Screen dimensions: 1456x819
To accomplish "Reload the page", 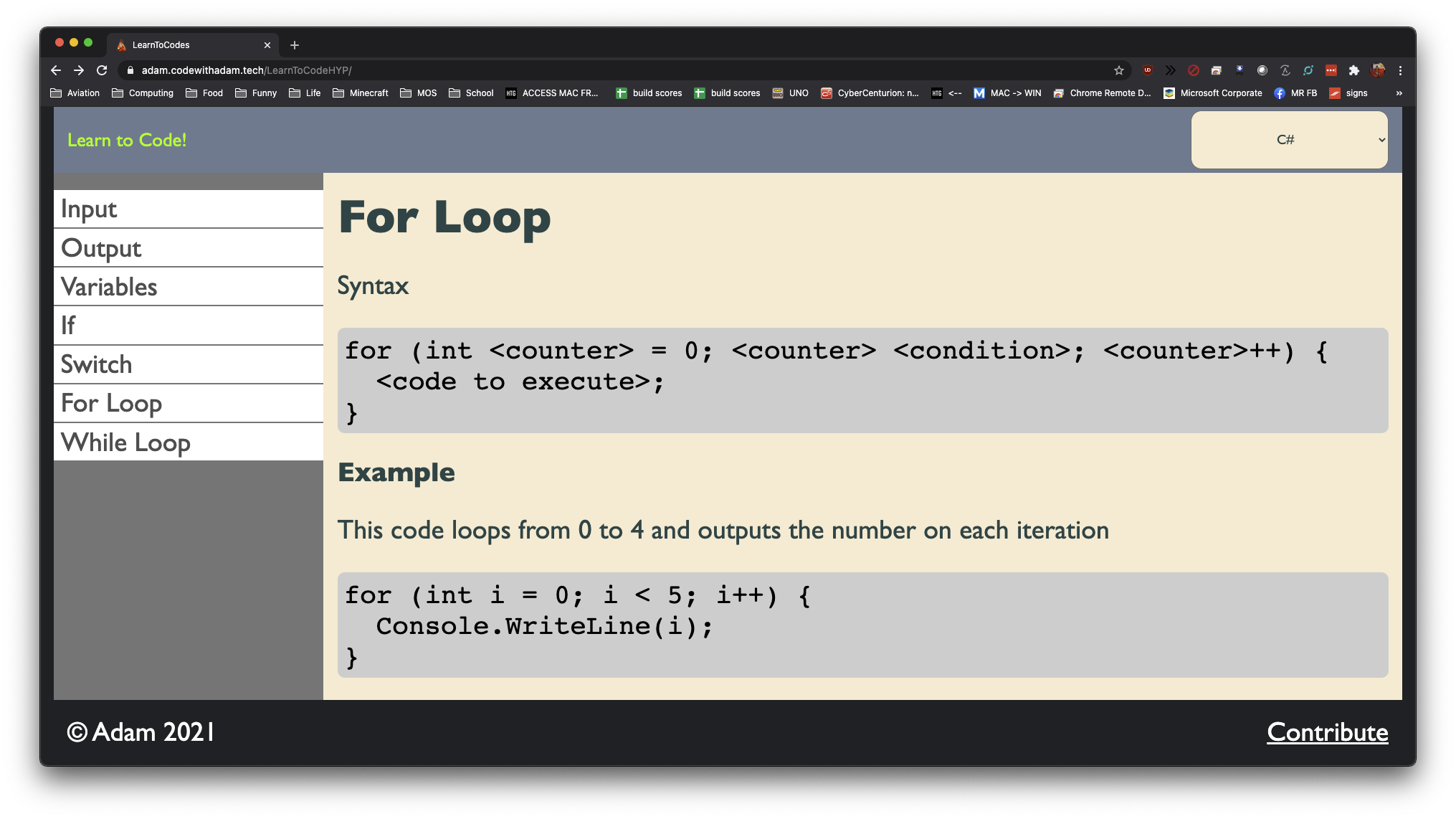I will pos(102,70).
